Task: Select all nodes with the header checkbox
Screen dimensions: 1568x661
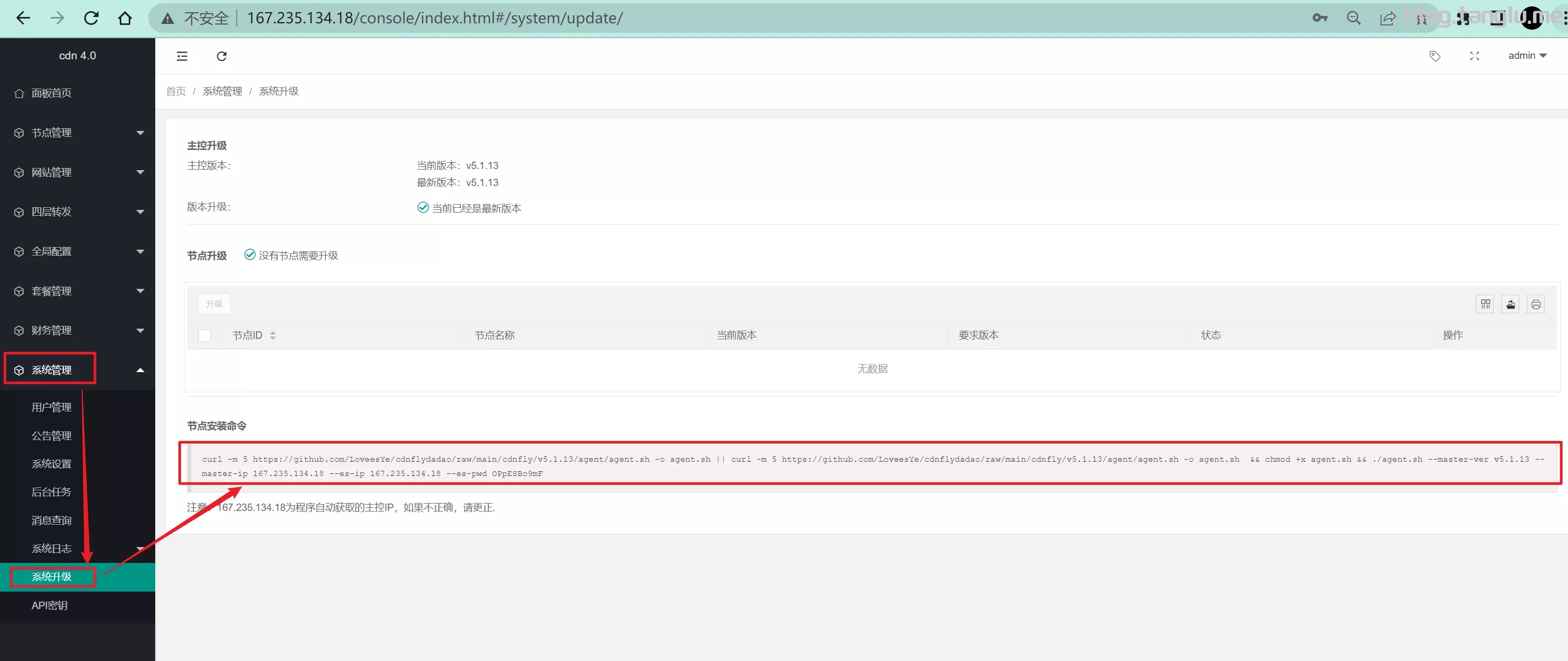Action: (204, 335)
